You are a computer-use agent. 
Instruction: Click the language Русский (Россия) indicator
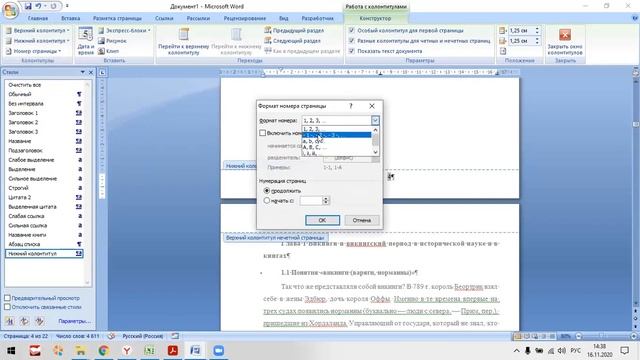142,336
